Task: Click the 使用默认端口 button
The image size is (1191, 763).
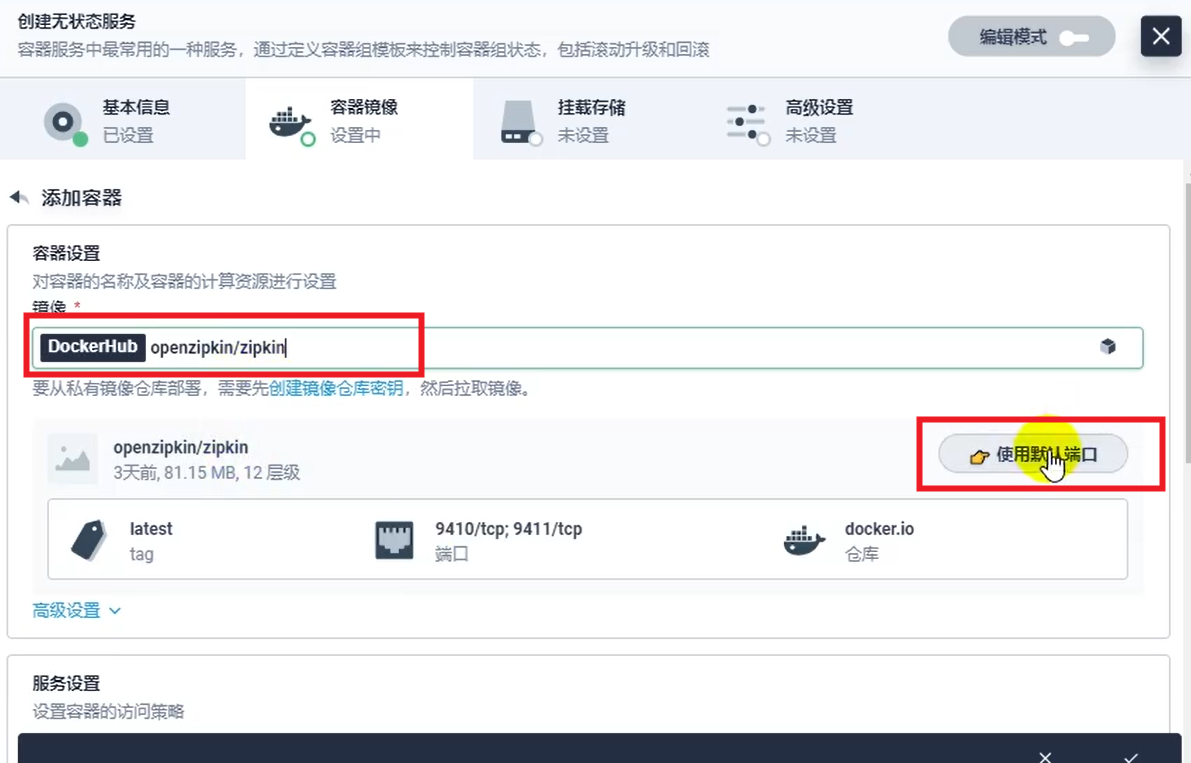Action: click(x=1033, y=454)
